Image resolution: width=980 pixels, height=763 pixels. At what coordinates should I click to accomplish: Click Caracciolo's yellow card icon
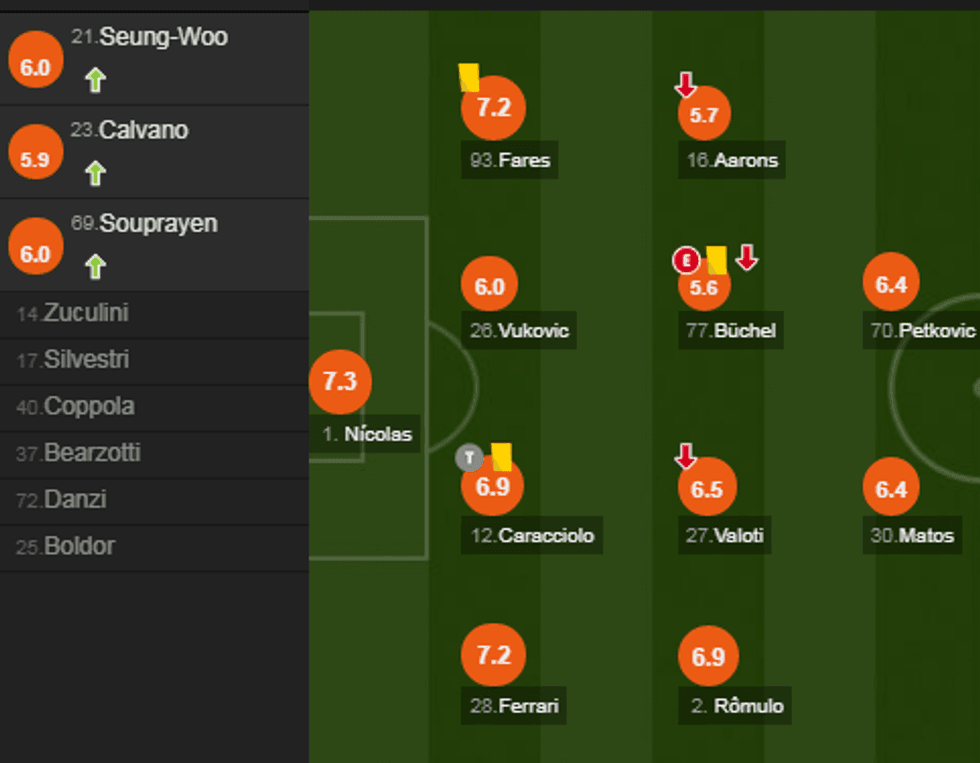tap(501, 457)
